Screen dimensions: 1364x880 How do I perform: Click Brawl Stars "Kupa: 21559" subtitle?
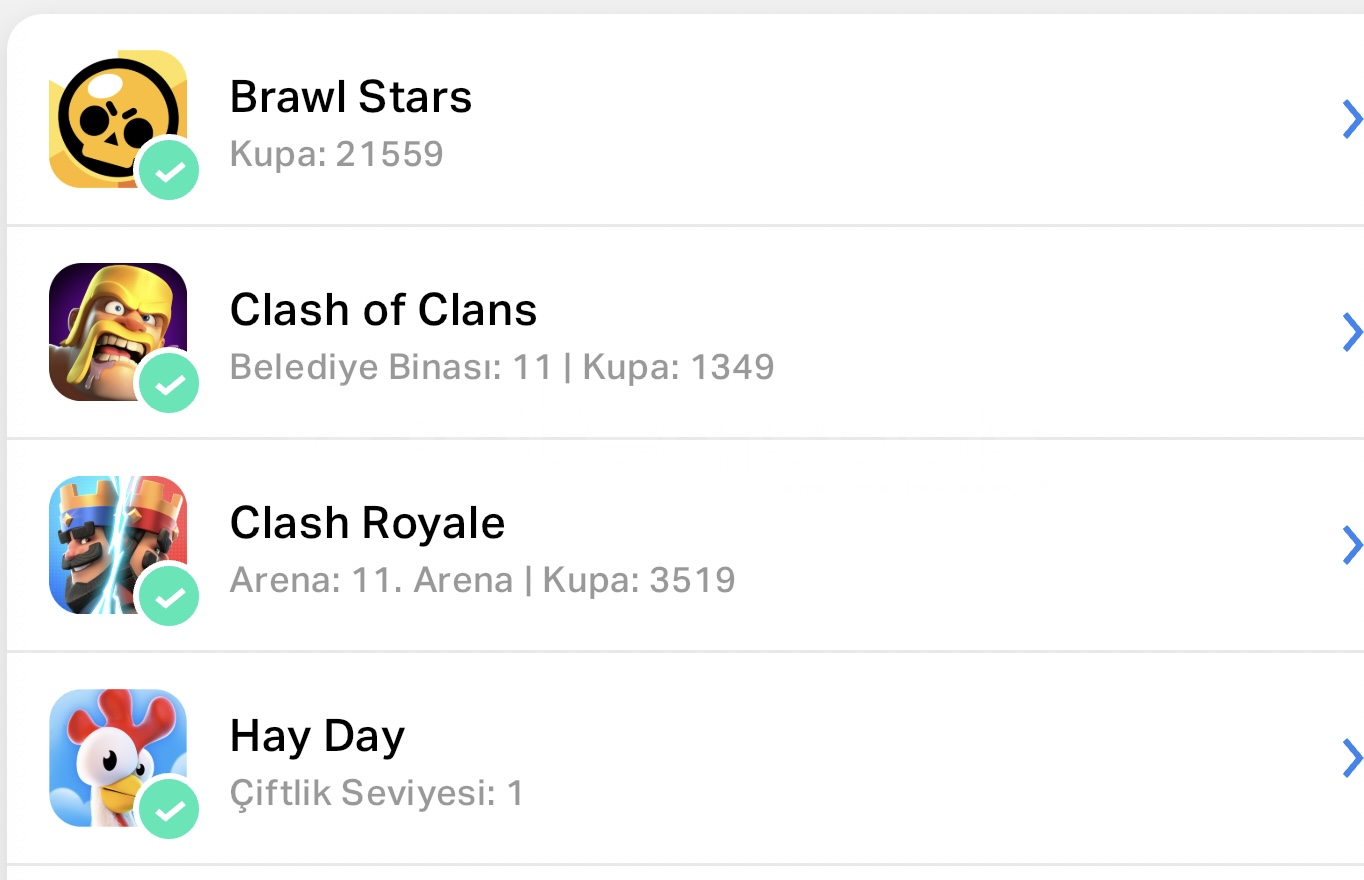pos(336,154)
